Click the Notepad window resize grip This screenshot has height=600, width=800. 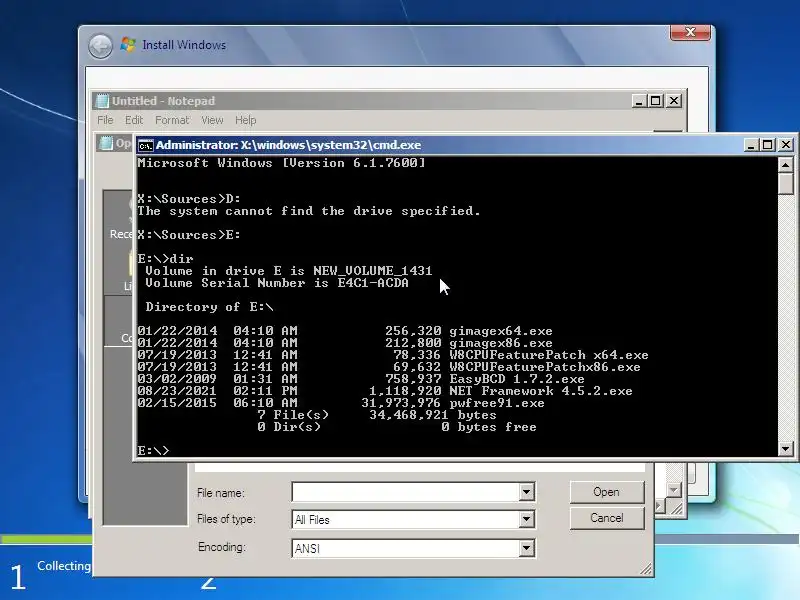(677, 508)
